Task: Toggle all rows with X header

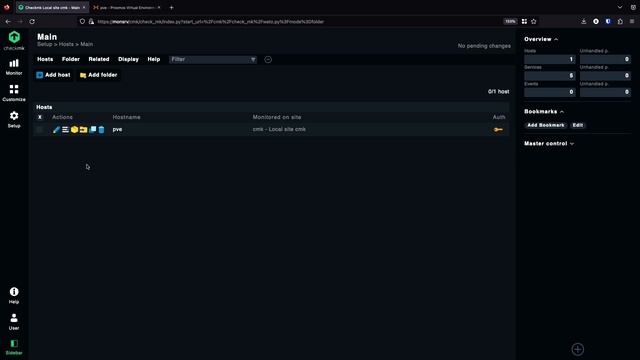Action: 40,117
